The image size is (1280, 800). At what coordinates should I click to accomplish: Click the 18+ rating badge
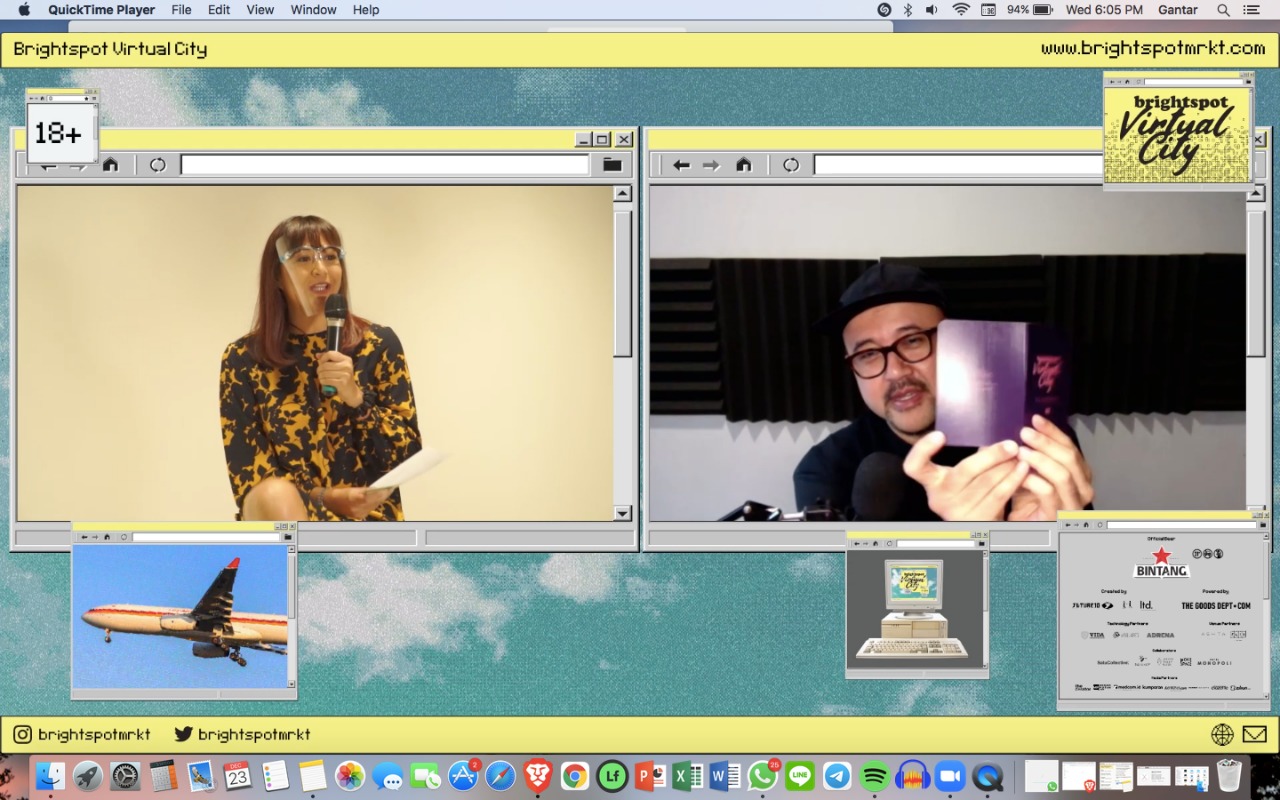click(58, 133)
